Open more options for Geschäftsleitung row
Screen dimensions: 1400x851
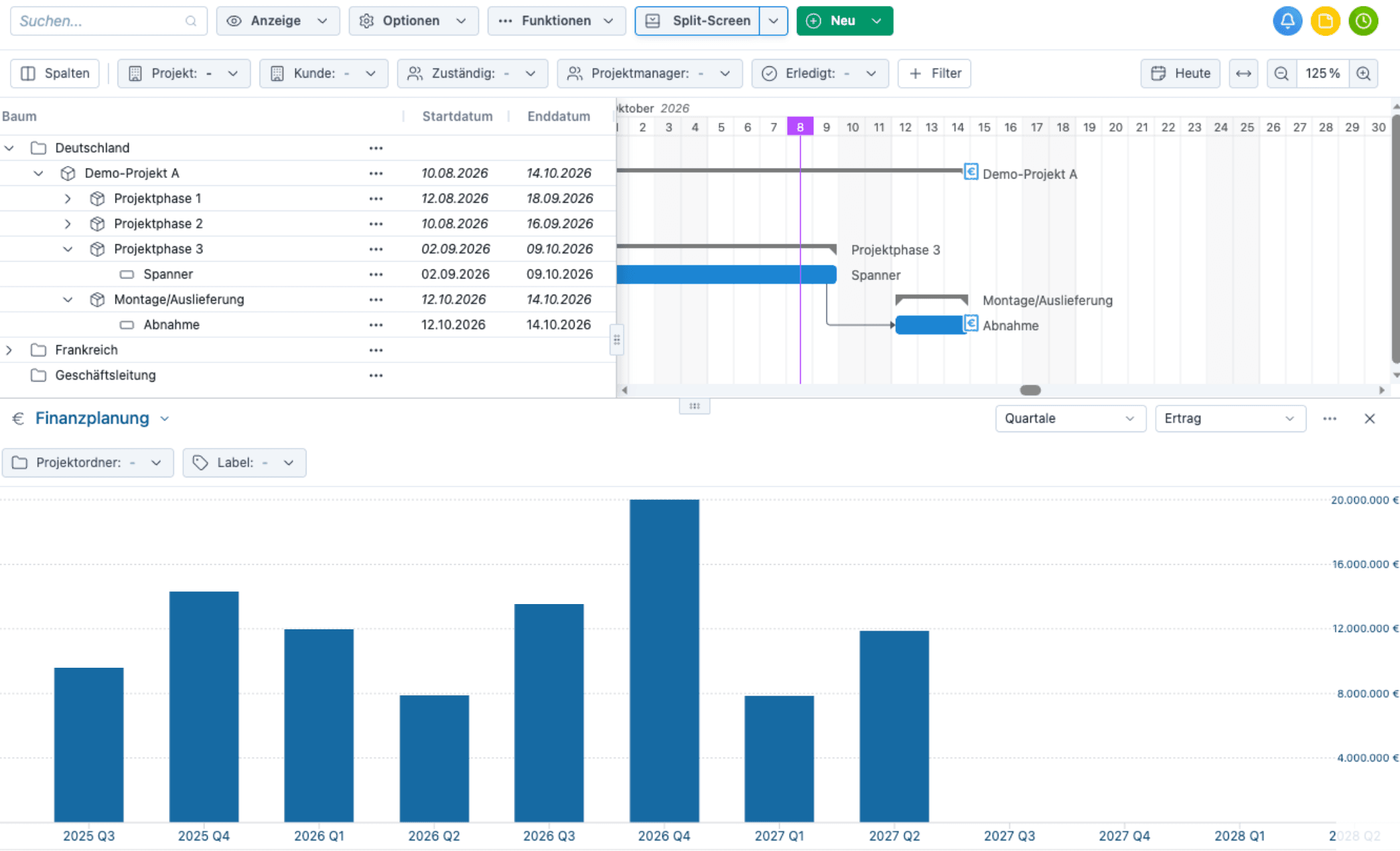coord(376,375)
